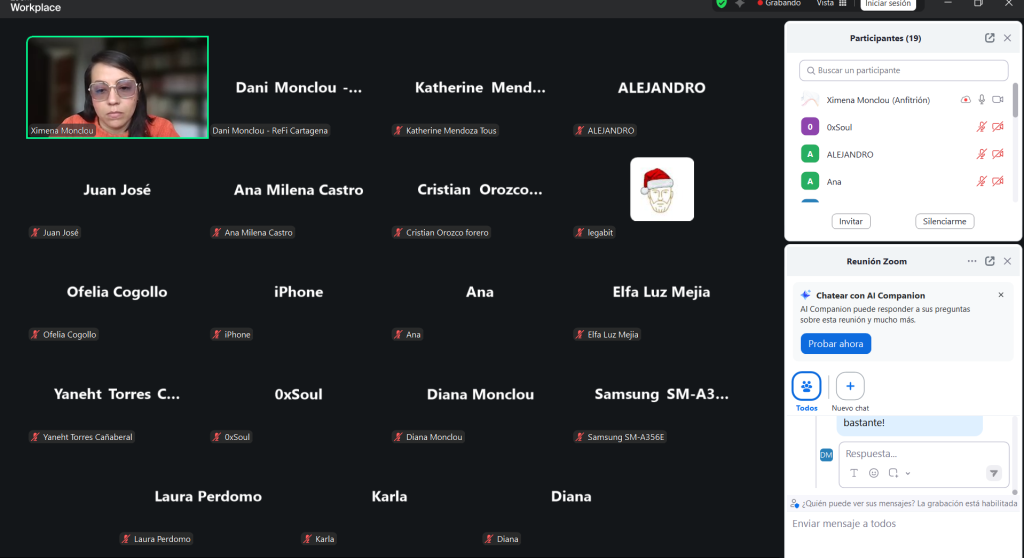The width and height of the screenshot is (1024, 558).
Task: Pop out the Participantes panel
Action: point(989,38)
